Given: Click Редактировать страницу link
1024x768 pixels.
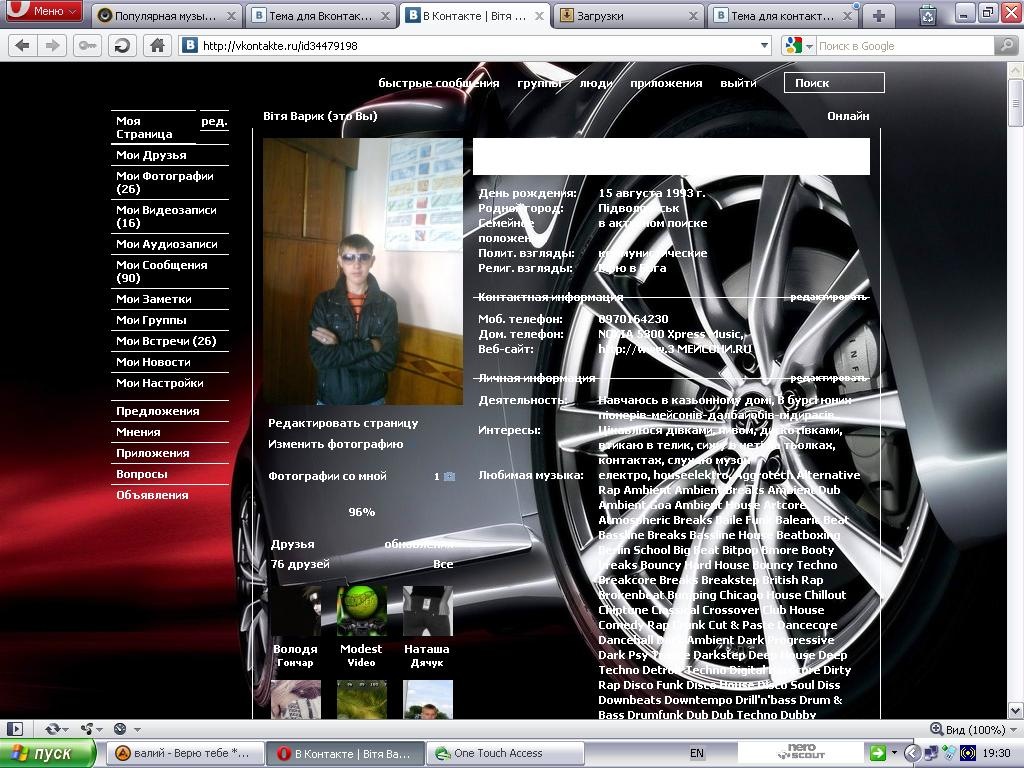Looking at the screenshot, I should (343, 423).
